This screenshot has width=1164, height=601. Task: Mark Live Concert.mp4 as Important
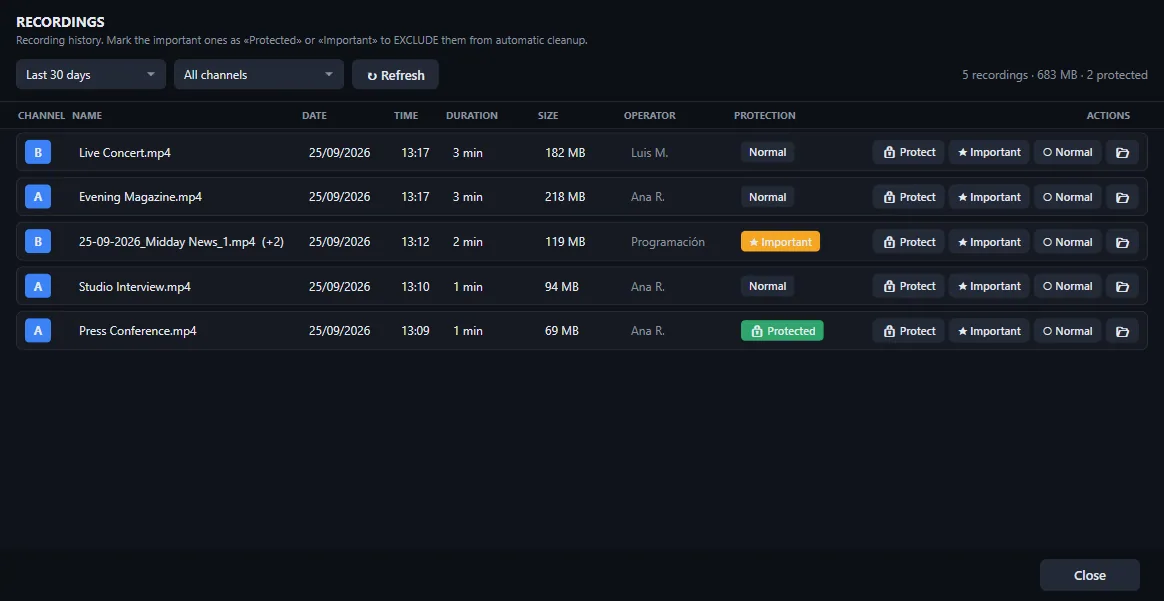(989, 152)
